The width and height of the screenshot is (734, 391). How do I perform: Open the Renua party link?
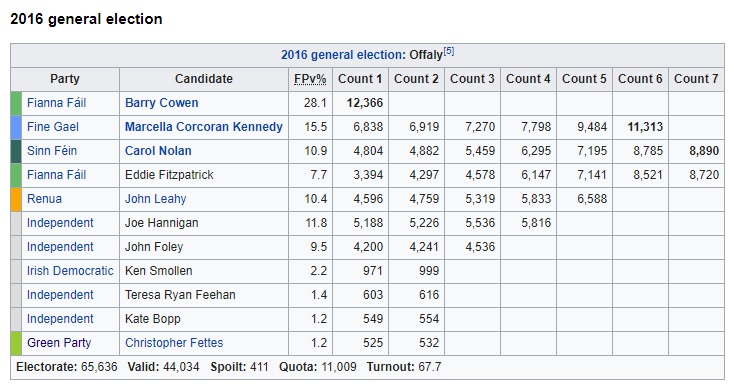tap(44, 199)
